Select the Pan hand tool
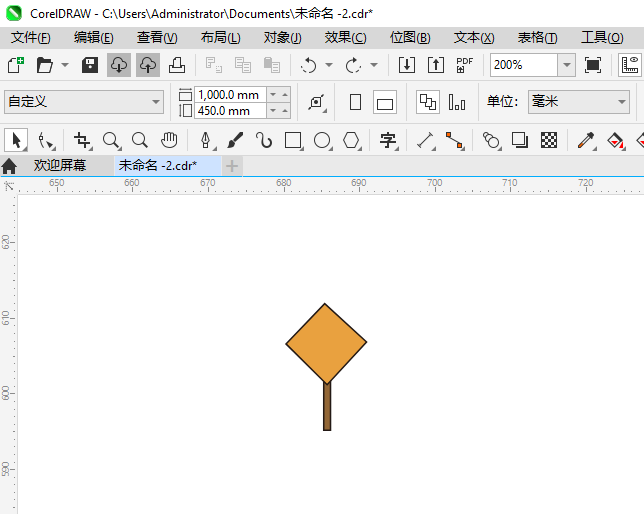 click(169, 141)
